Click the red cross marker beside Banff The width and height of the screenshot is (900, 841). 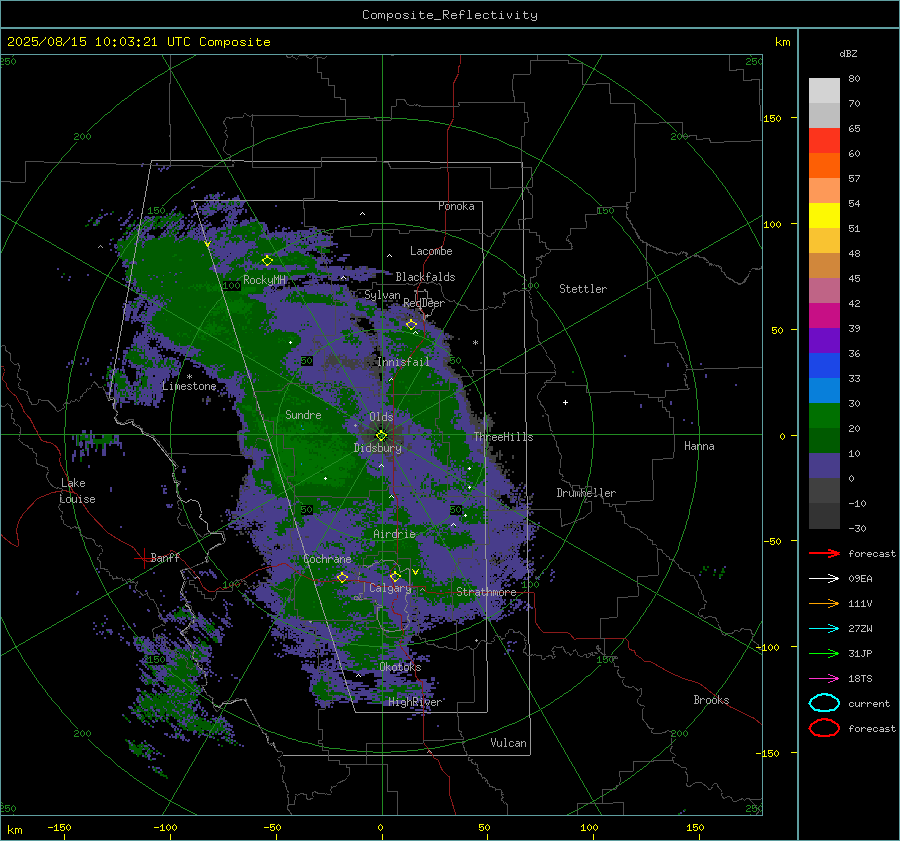pyautogui.click(x=143, y=558)
